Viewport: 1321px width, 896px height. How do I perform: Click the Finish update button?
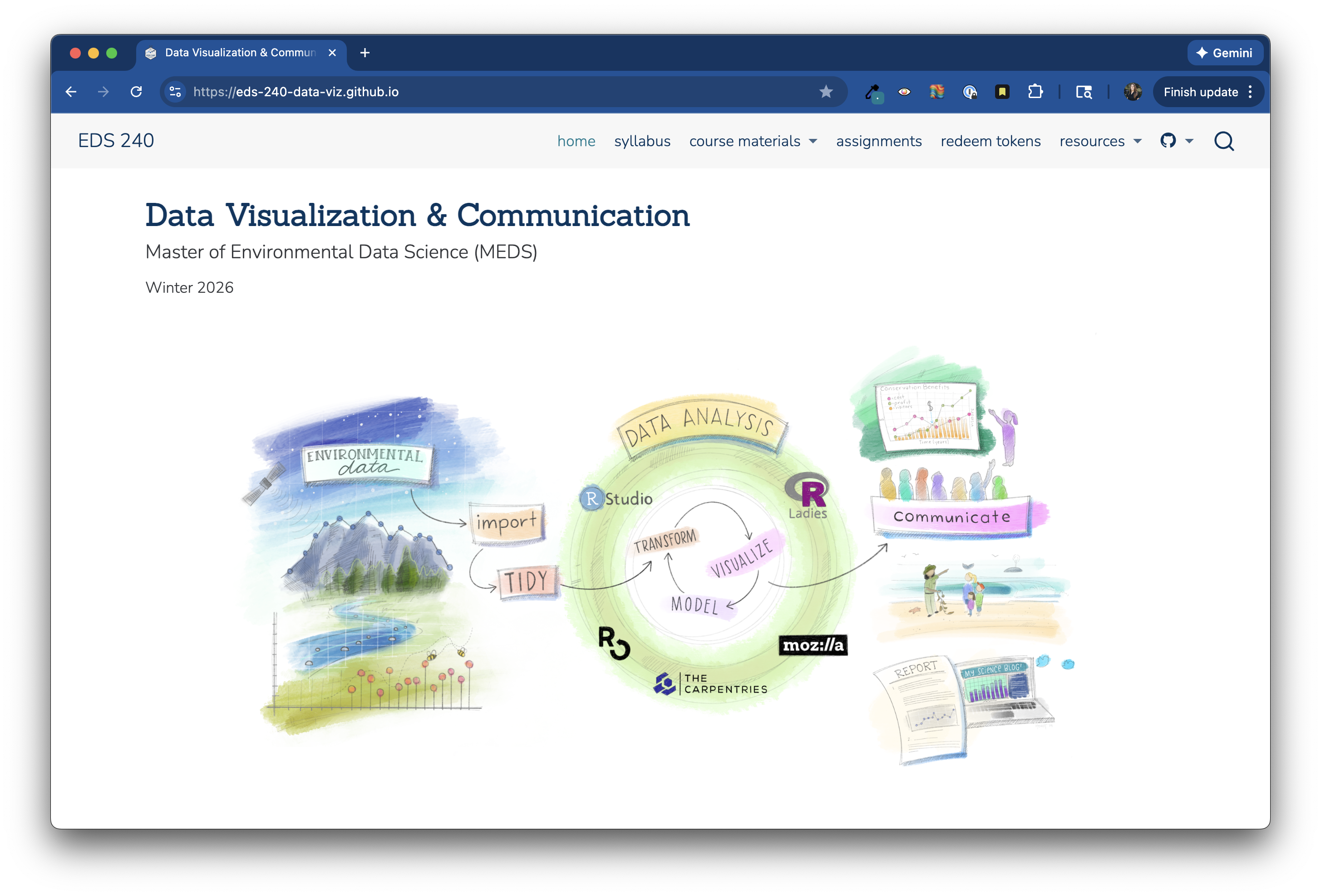[x=1200, y=92]
